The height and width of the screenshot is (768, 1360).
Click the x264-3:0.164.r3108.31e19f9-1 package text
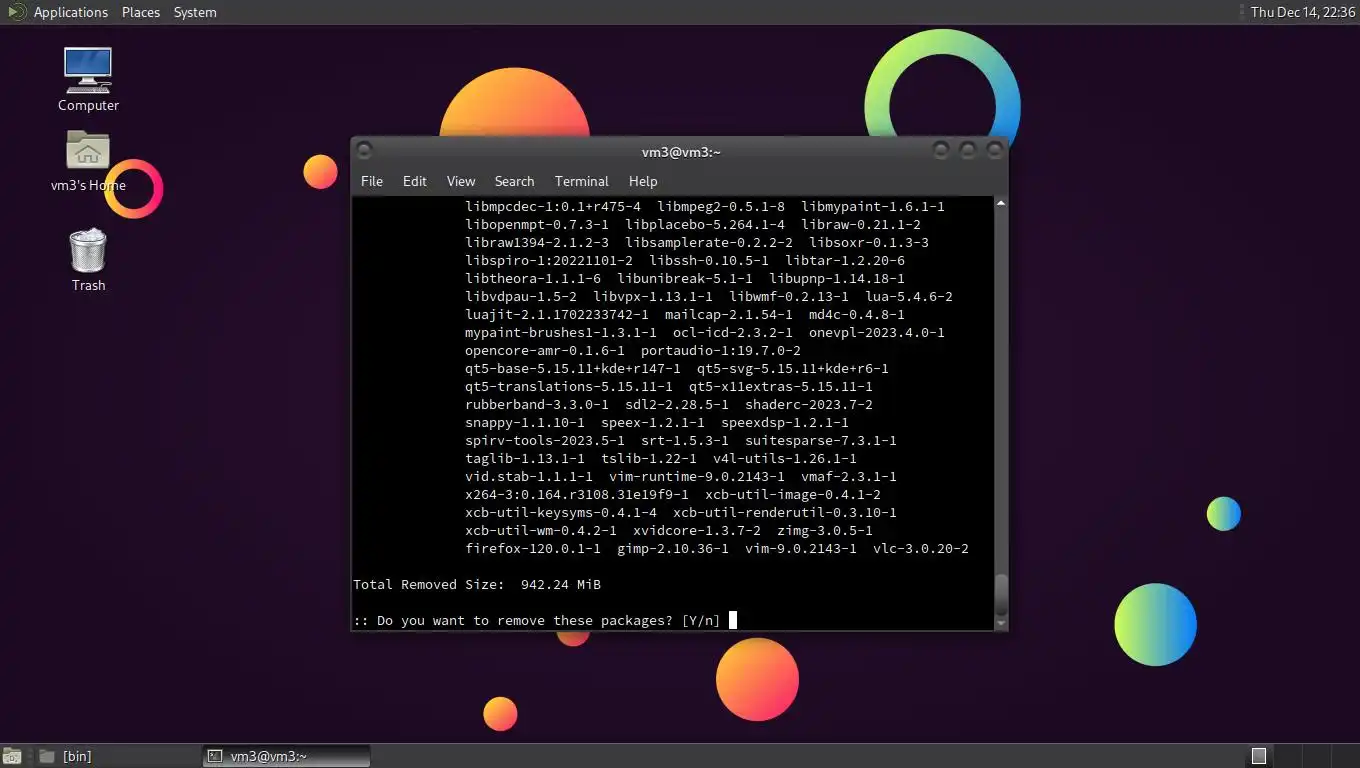click(x=577, y=495)
